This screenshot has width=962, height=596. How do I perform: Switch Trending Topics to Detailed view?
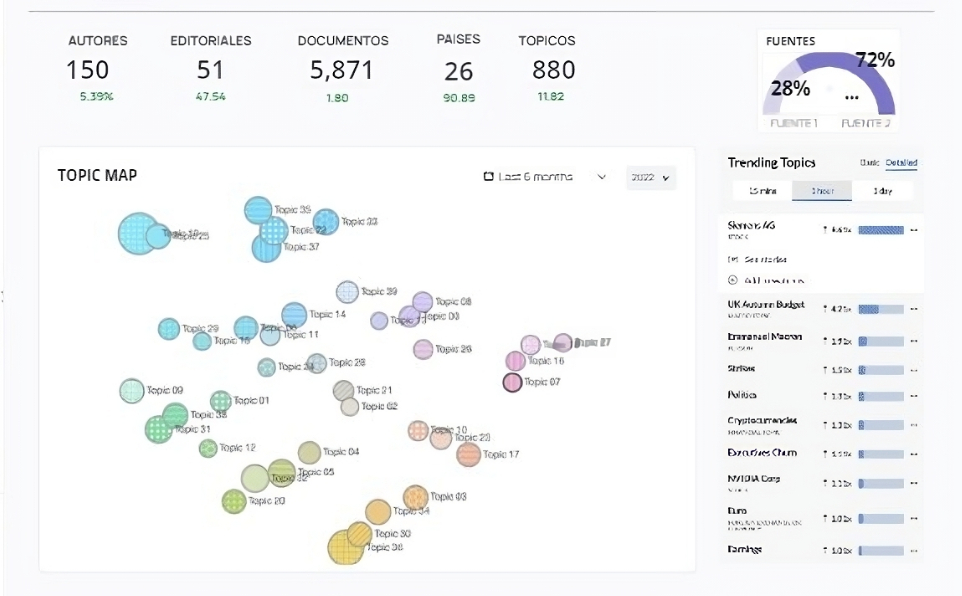[x=902, y=163]
